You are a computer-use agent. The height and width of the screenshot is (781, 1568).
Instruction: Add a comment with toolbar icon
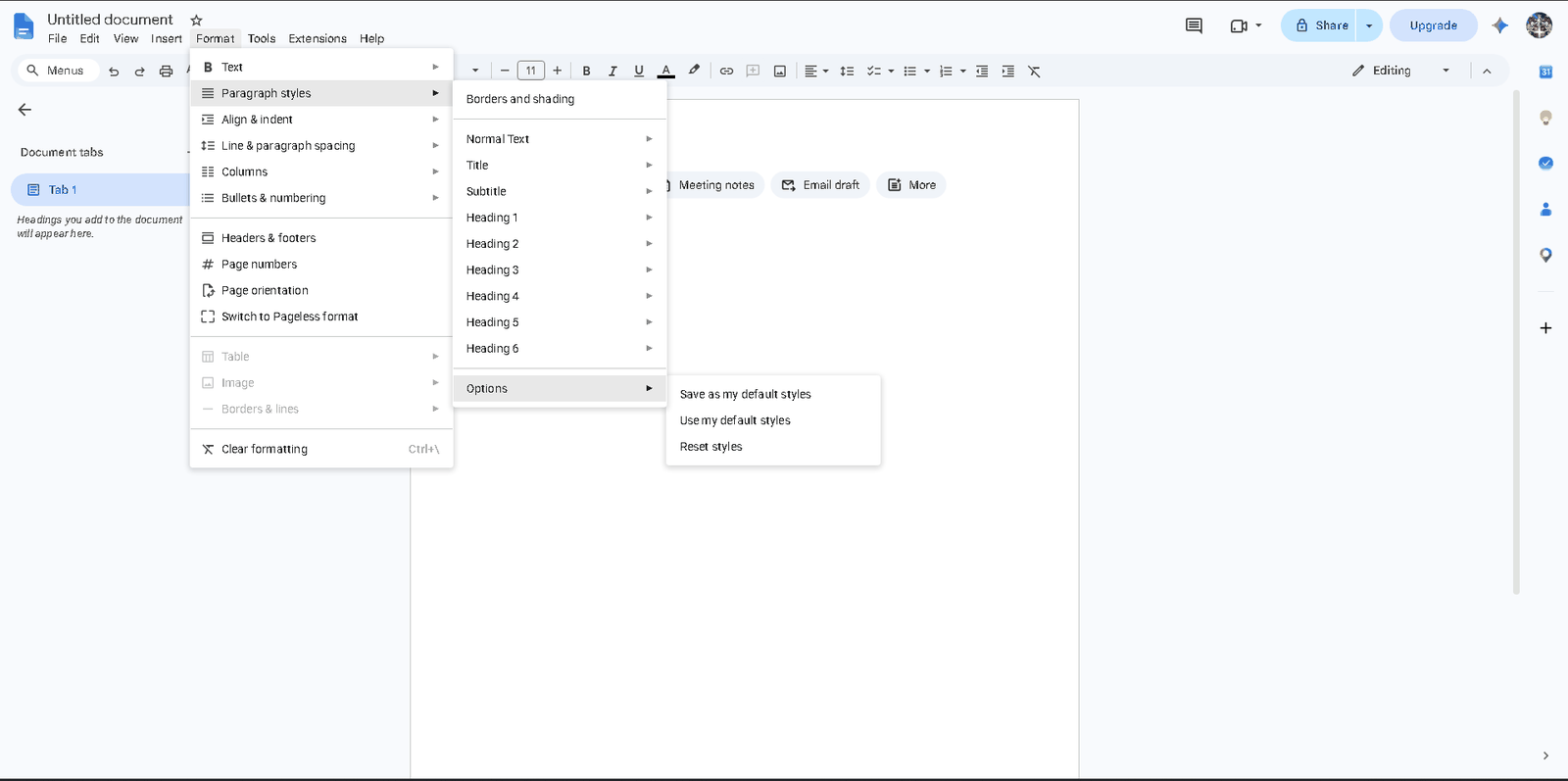pyautogui.click(x=753, y=71)
